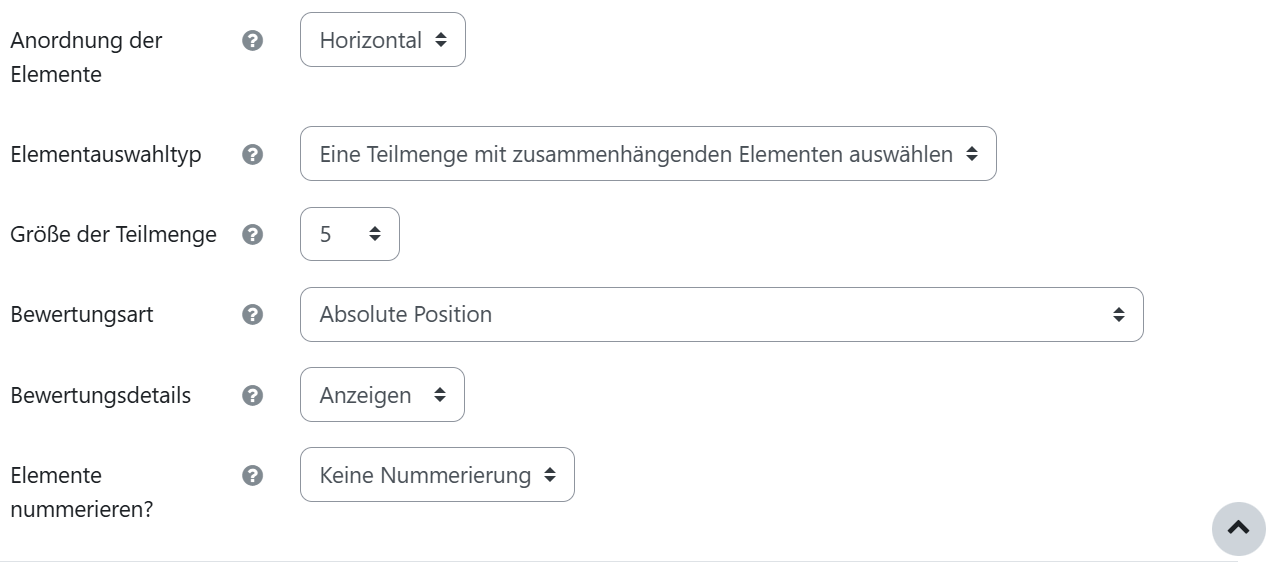
Task: Open the Absolute Position grading dropdown
Action: click(x=721, y=314)
